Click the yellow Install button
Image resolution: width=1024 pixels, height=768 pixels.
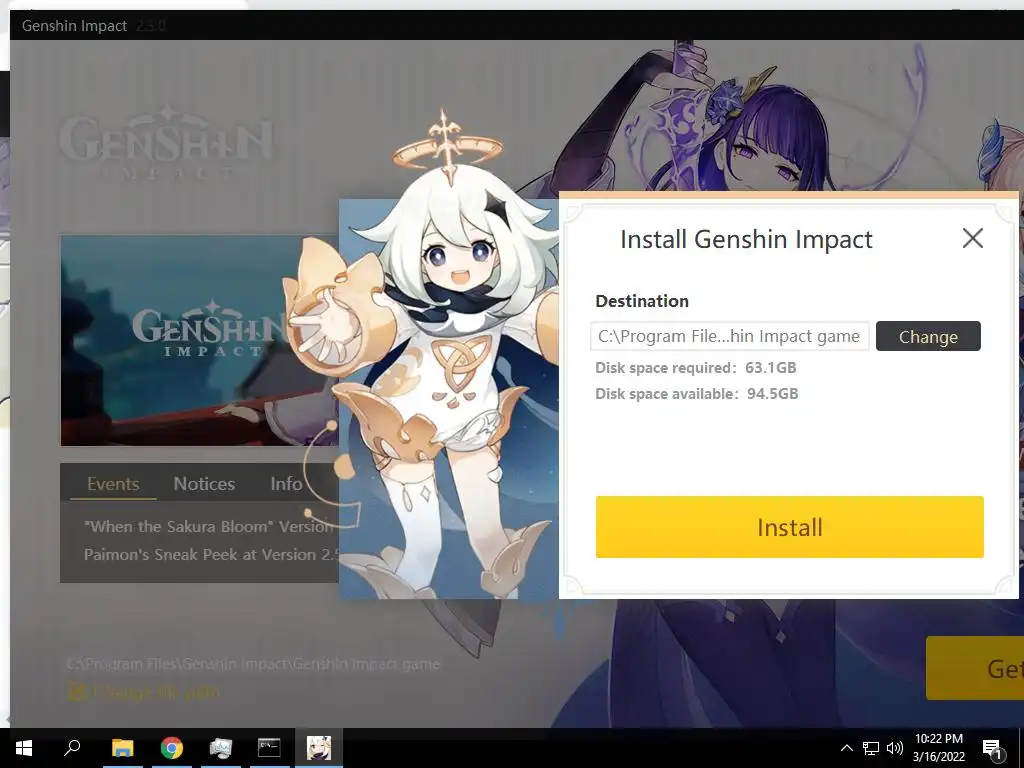click(x=790, y=526)
